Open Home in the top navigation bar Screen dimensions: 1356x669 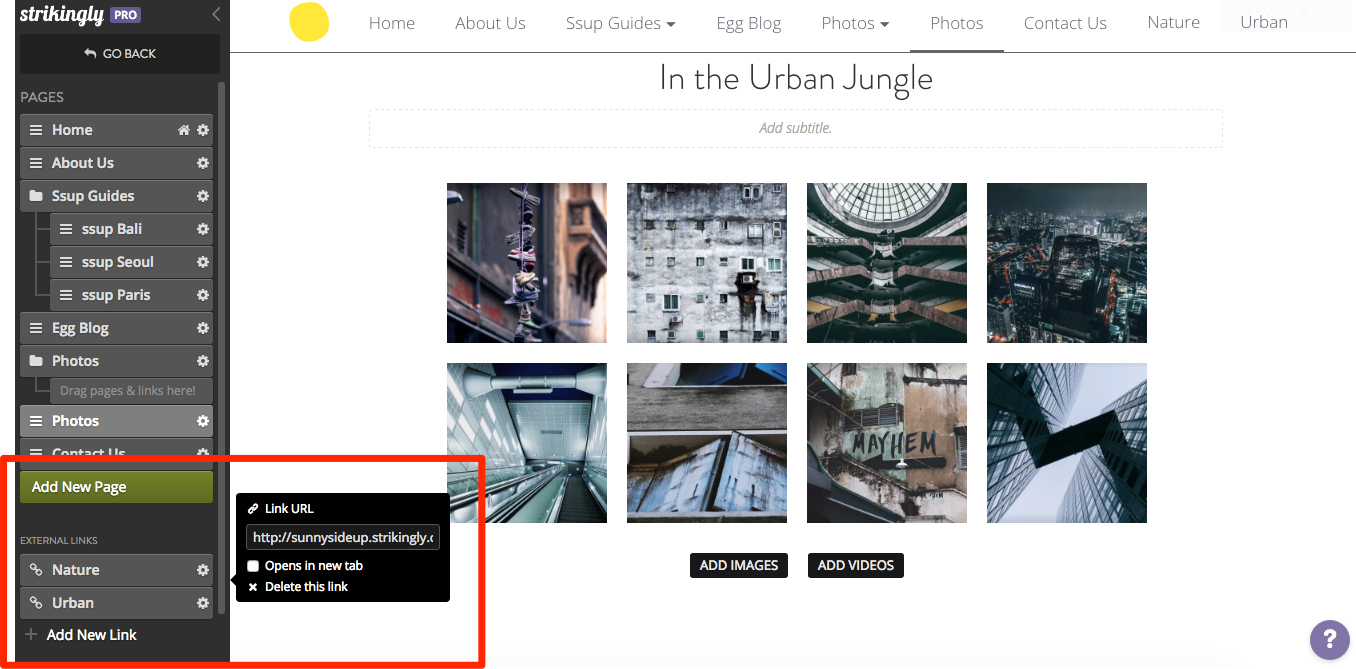pyautogui.click(x=392, y=23)
